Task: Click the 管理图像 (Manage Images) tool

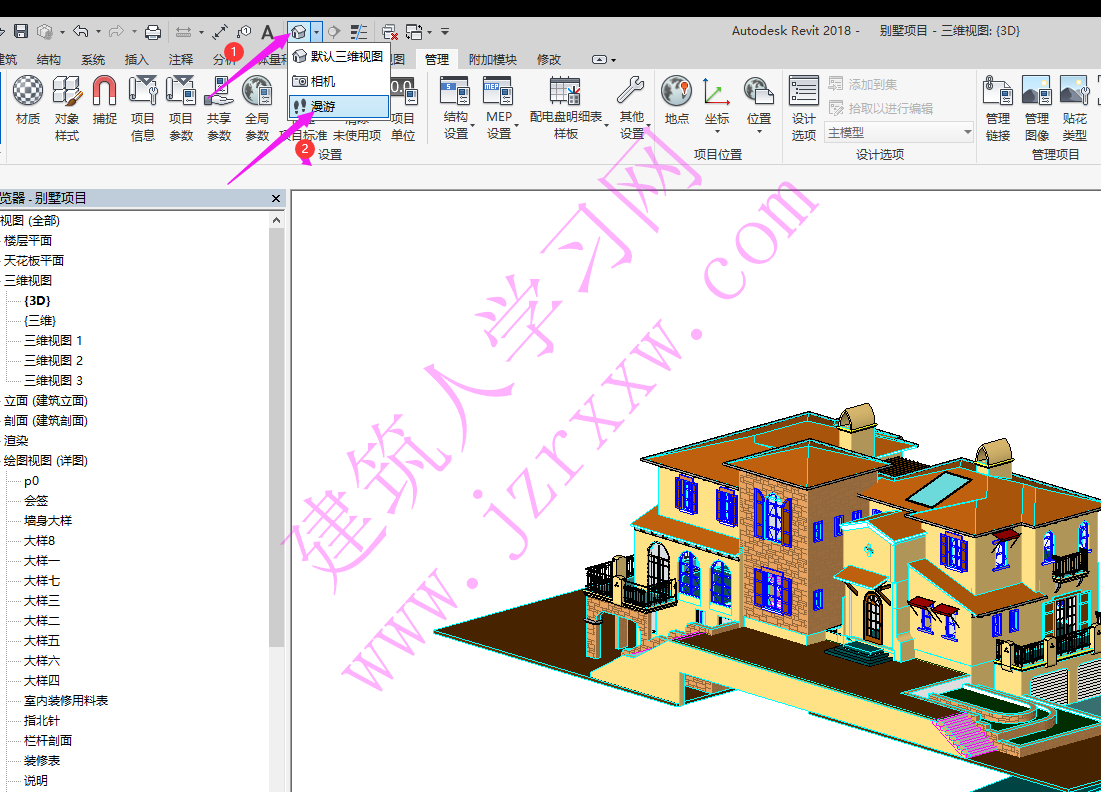Action: click(1036, 109)
